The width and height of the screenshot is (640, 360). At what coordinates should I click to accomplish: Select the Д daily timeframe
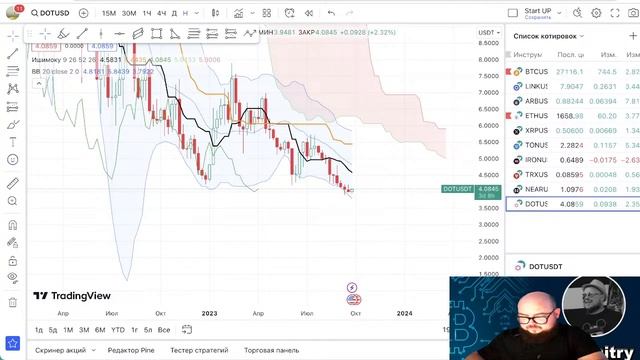tap(174, 13)
